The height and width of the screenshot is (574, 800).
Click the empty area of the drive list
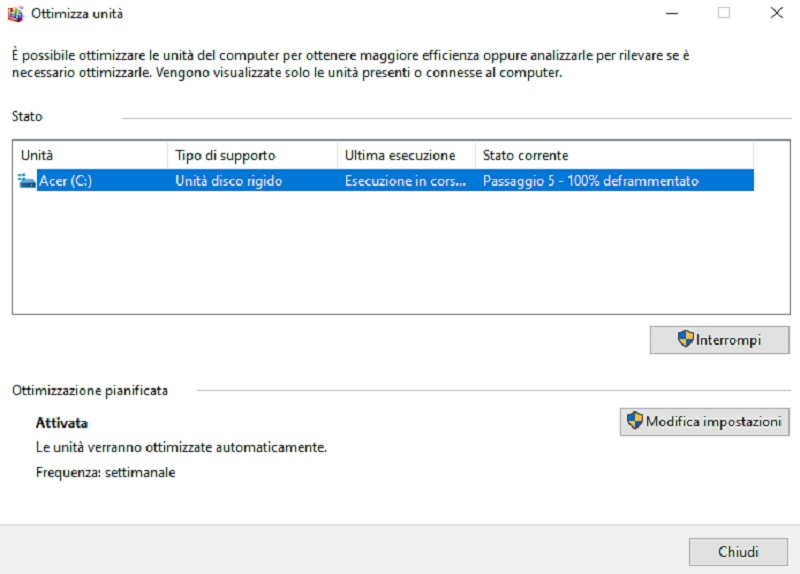point(380,260)
